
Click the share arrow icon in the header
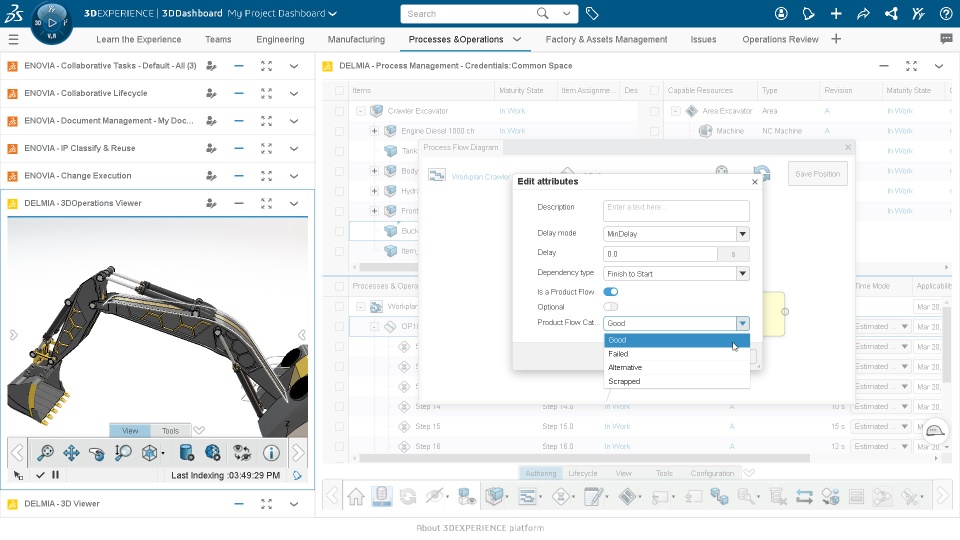point(863,13)
